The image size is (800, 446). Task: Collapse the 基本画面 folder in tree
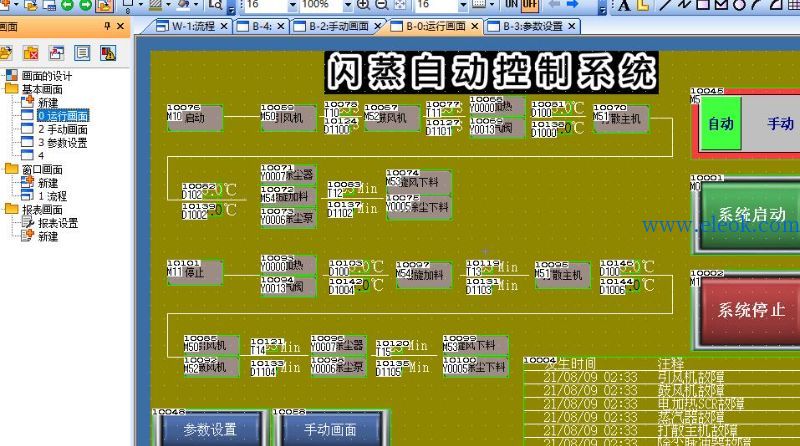tap(11, 89)
